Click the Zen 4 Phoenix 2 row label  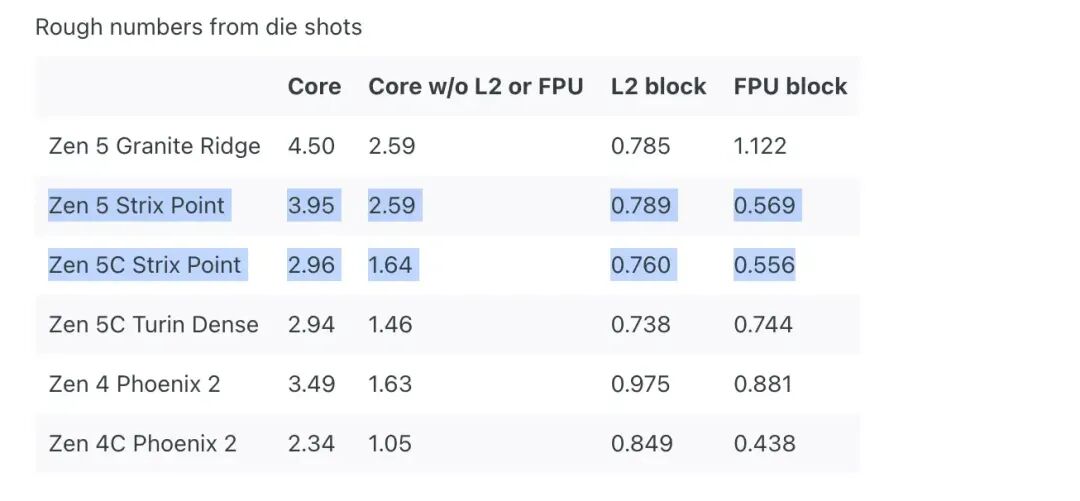134,384
